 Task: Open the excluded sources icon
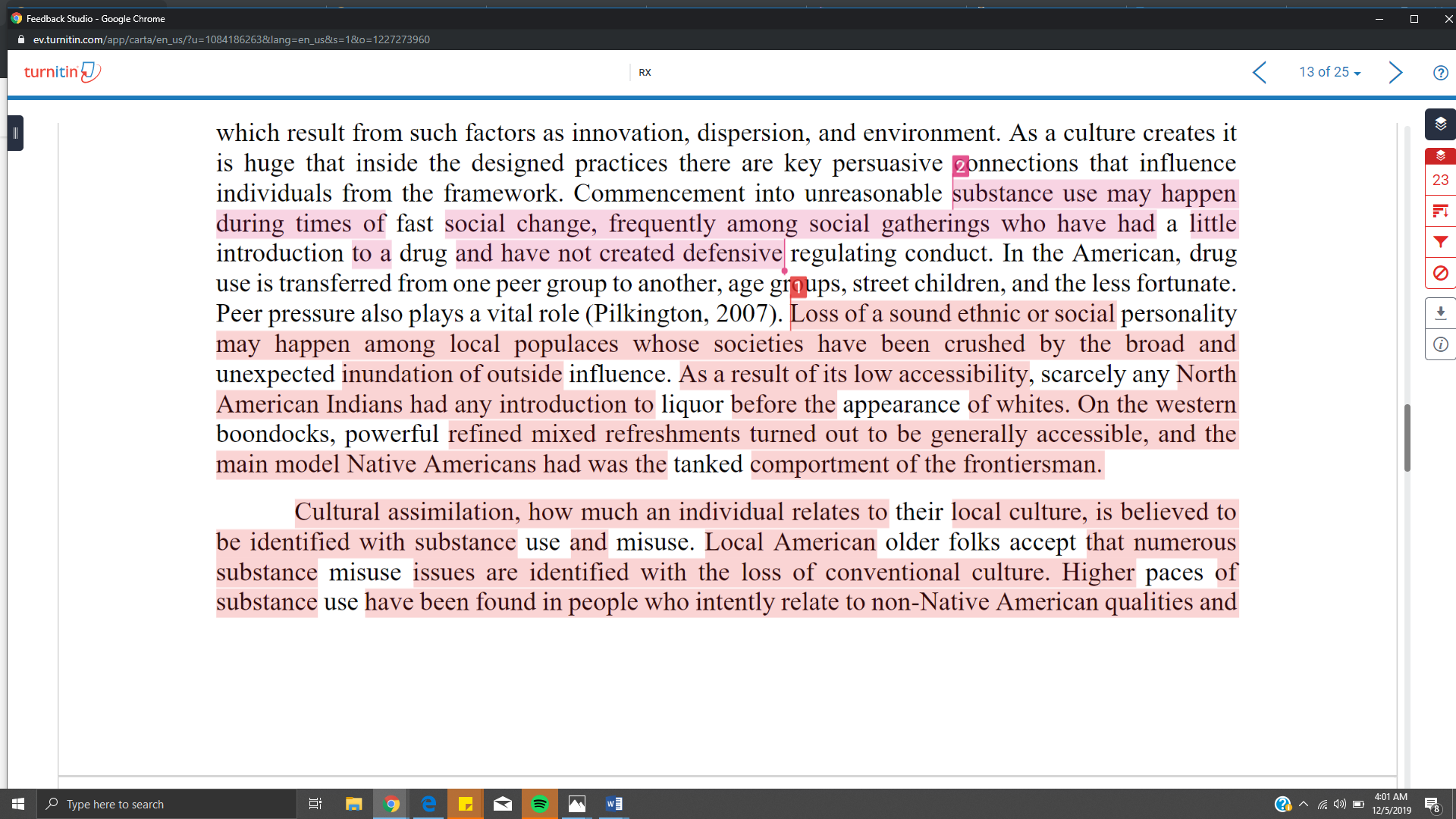click(1440, 273)
